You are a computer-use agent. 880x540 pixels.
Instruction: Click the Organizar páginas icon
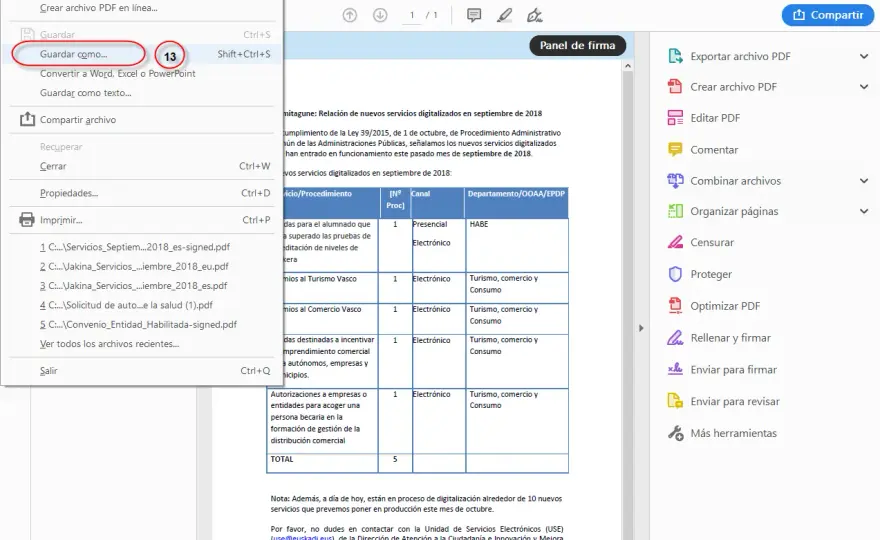click(x=675, y=211)
